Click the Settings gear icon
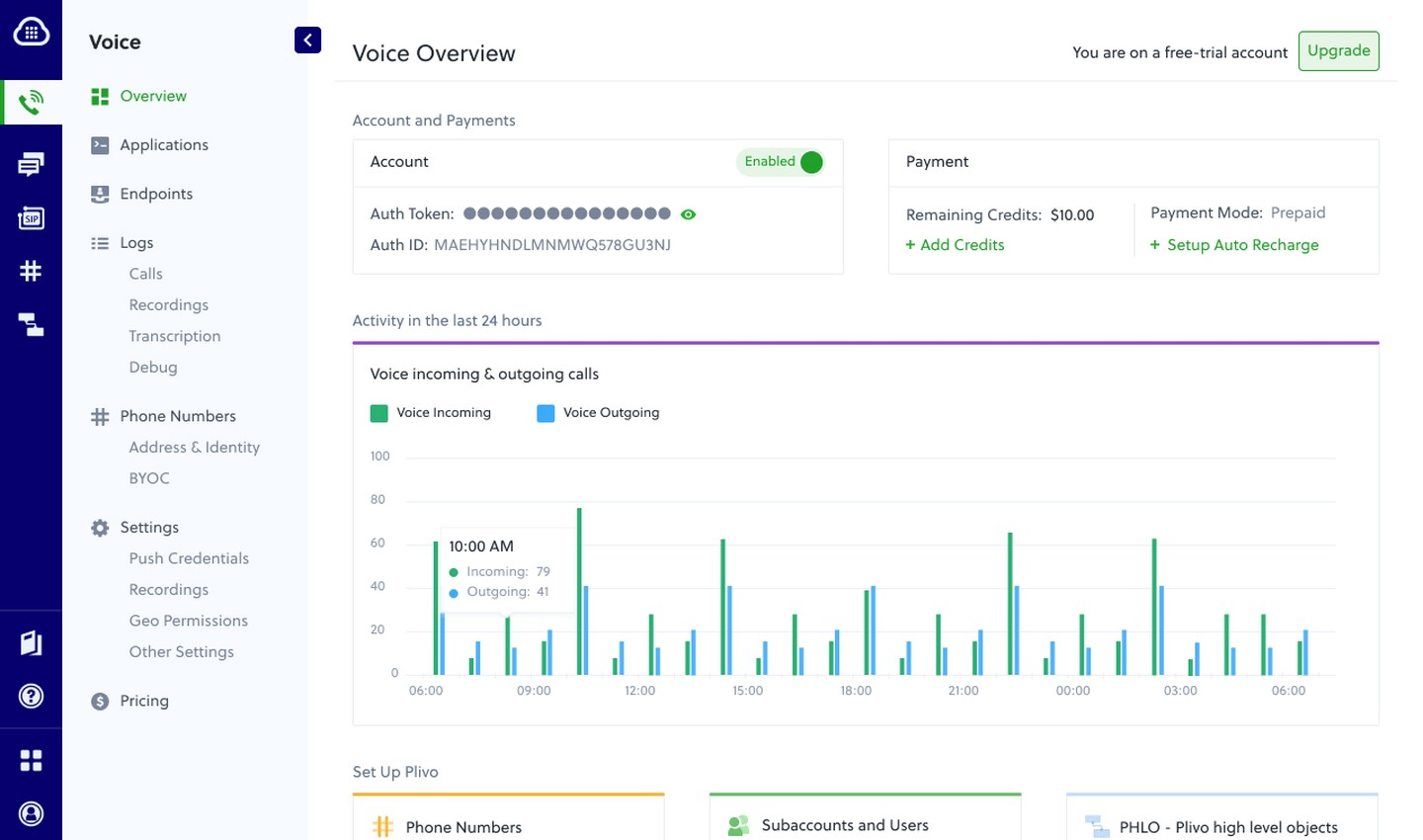Screen dimensions: 1423x840 point(100,528)
